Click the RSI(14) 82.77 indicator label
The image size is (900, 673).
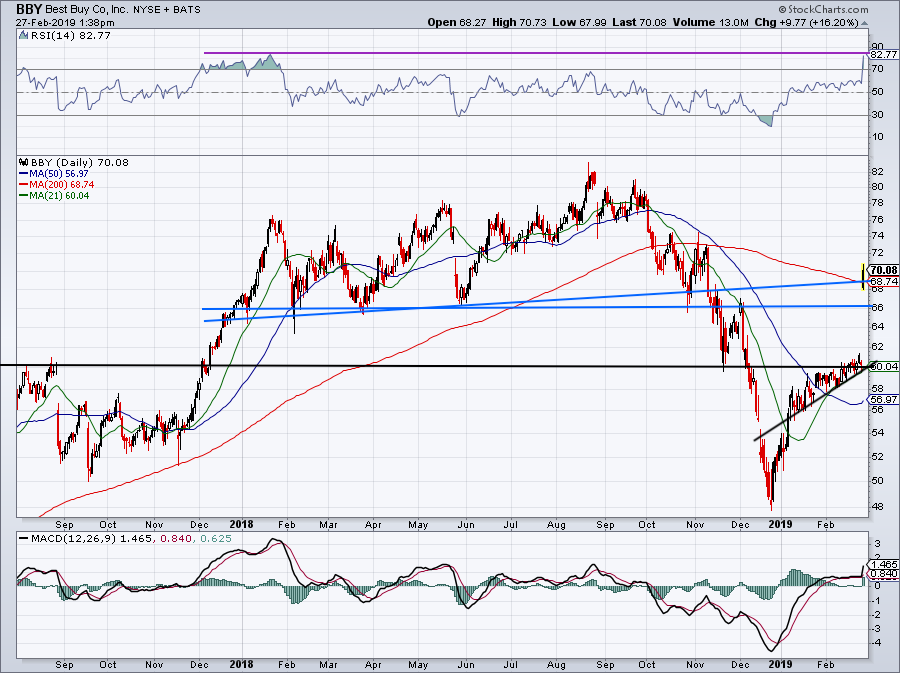[x=71, y=36]
